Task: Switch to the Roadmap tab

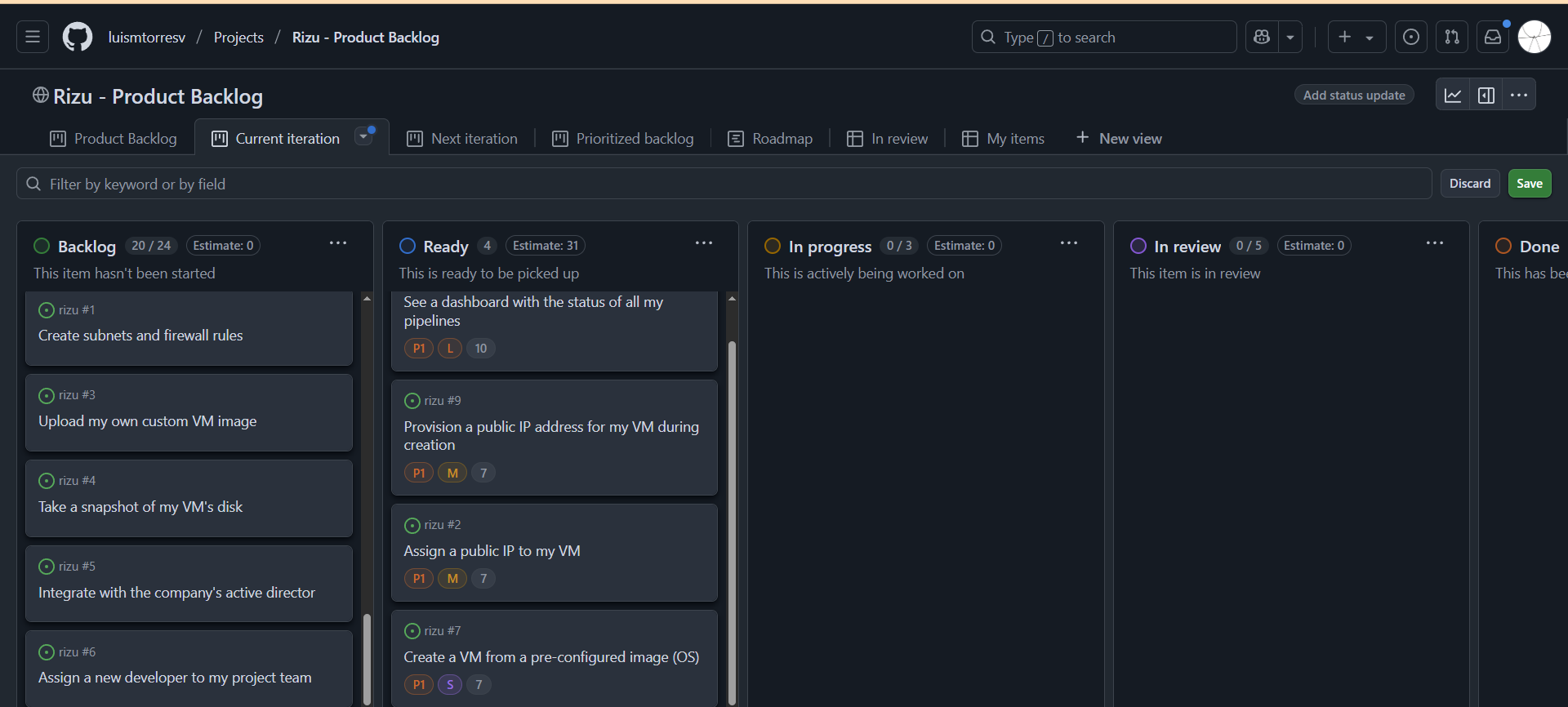Action: [770, 139]
